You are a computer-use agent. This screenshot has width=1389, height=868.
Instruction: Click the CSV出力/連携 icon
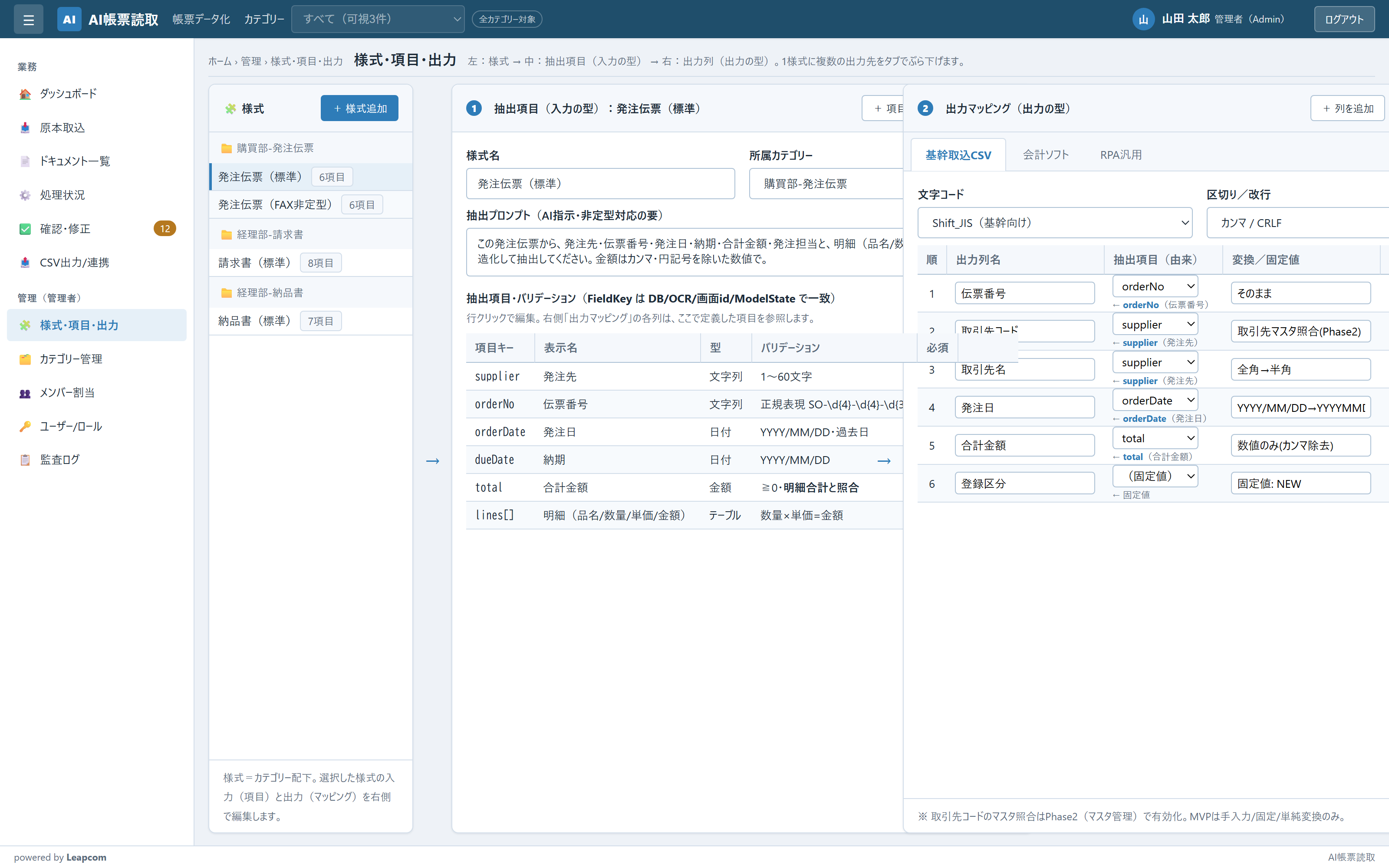[x=25, y=263]
